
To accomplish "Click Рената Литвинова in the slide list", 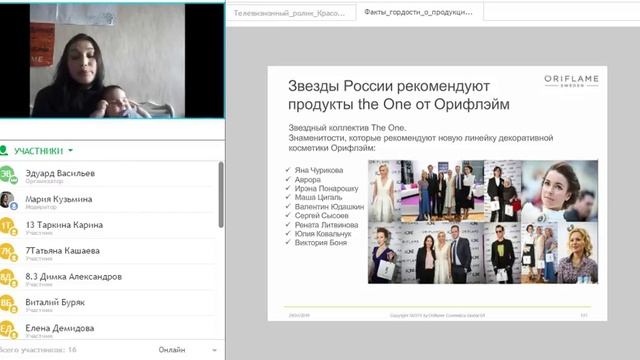I will click(327, 225).
